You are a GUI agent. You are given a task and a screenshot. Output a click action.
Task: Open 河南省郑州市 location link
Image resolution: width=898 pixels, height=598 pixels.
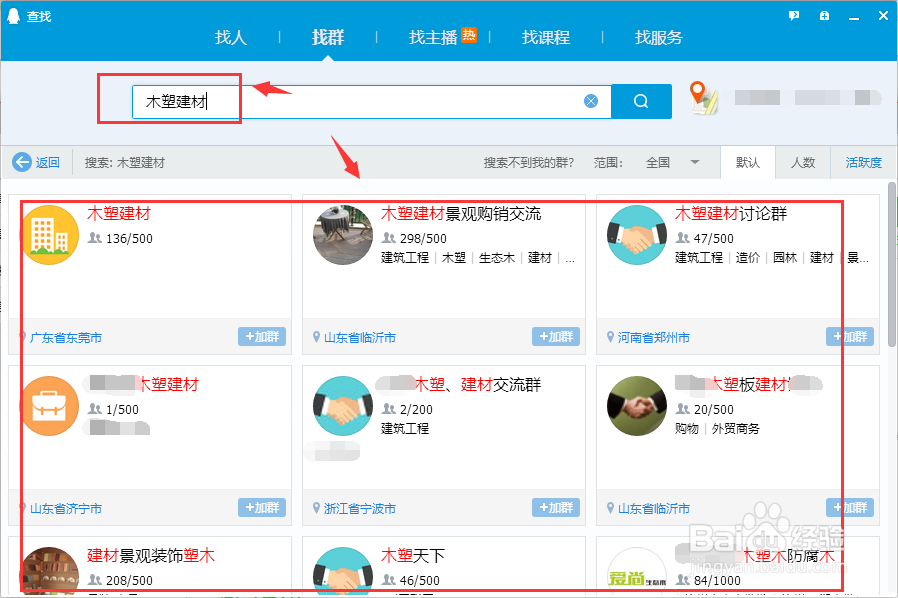tap(653, 337)
